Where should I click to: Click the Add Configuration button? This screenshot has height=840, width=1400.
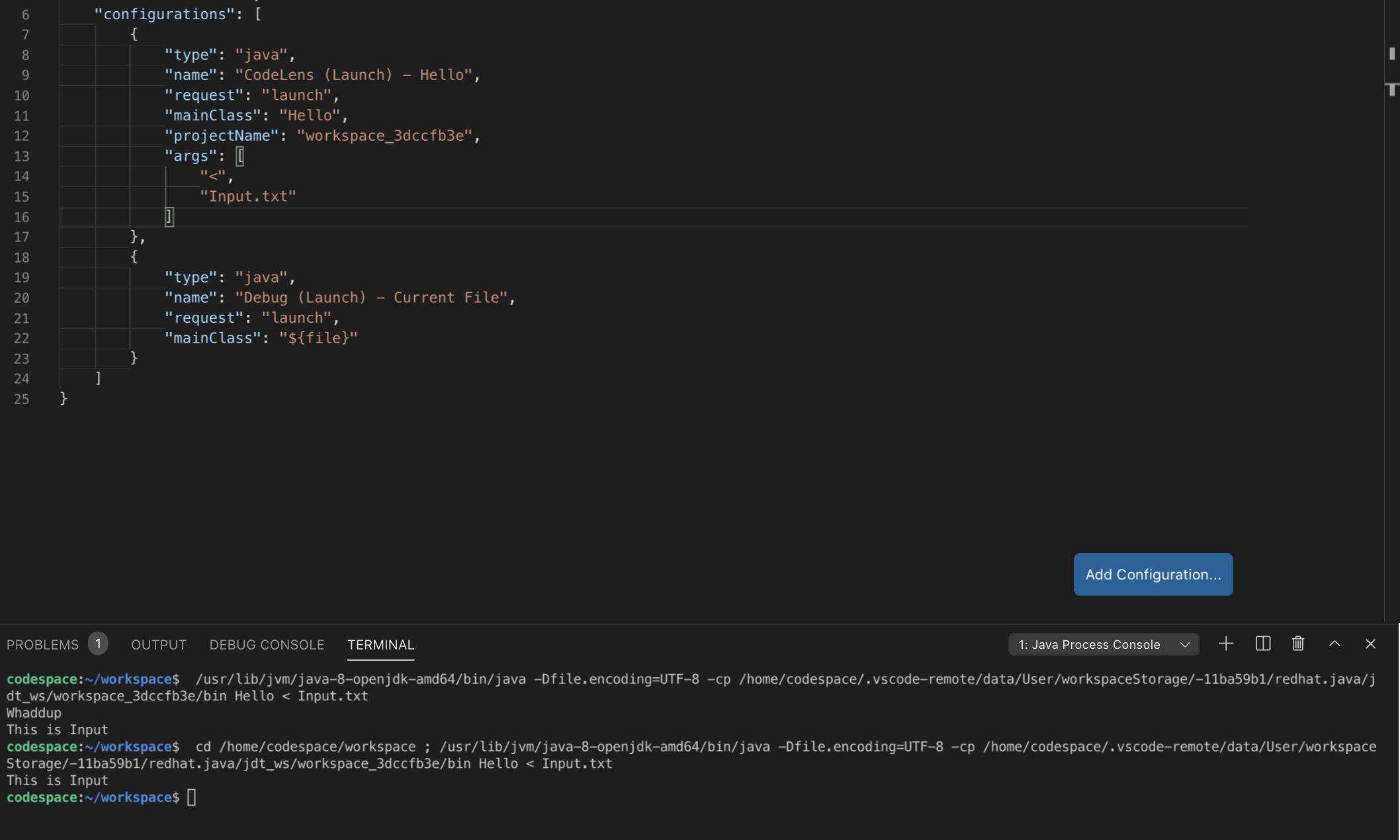tap(1153, 574)
